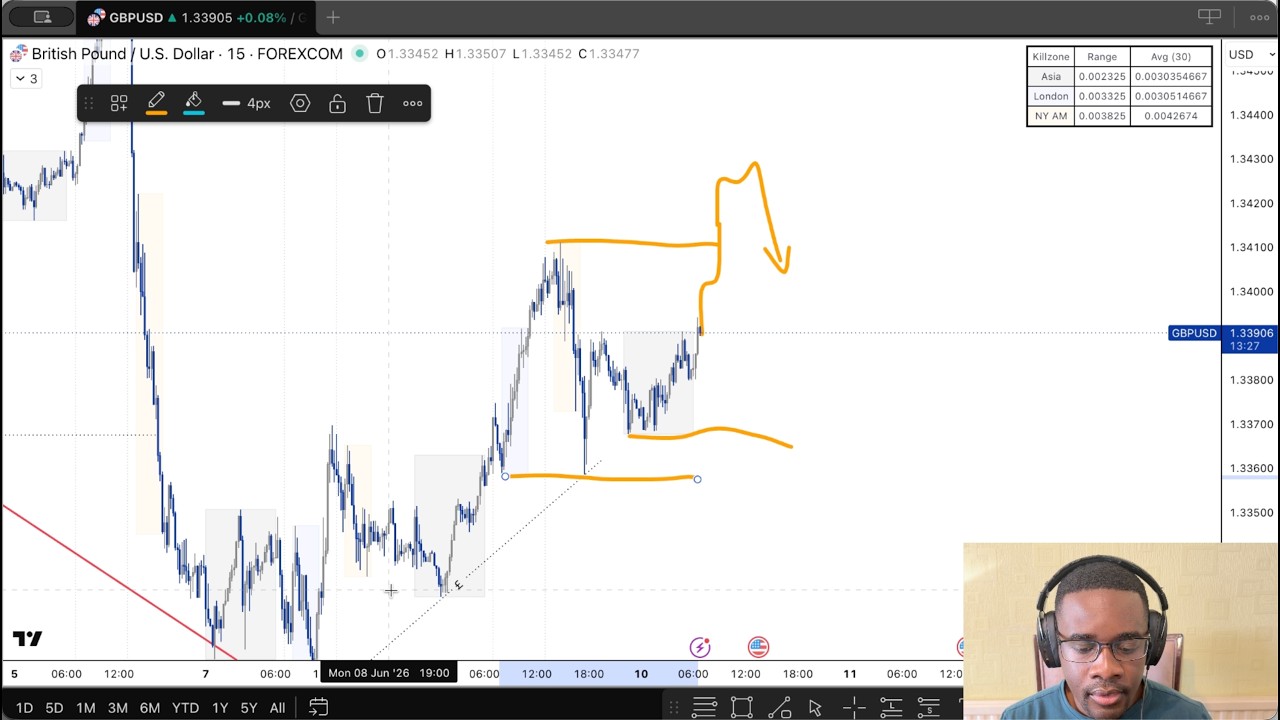The height and width of the screenshot is (720, 1280).
Task: Set the range to 3M
Action: coord(118,708)
